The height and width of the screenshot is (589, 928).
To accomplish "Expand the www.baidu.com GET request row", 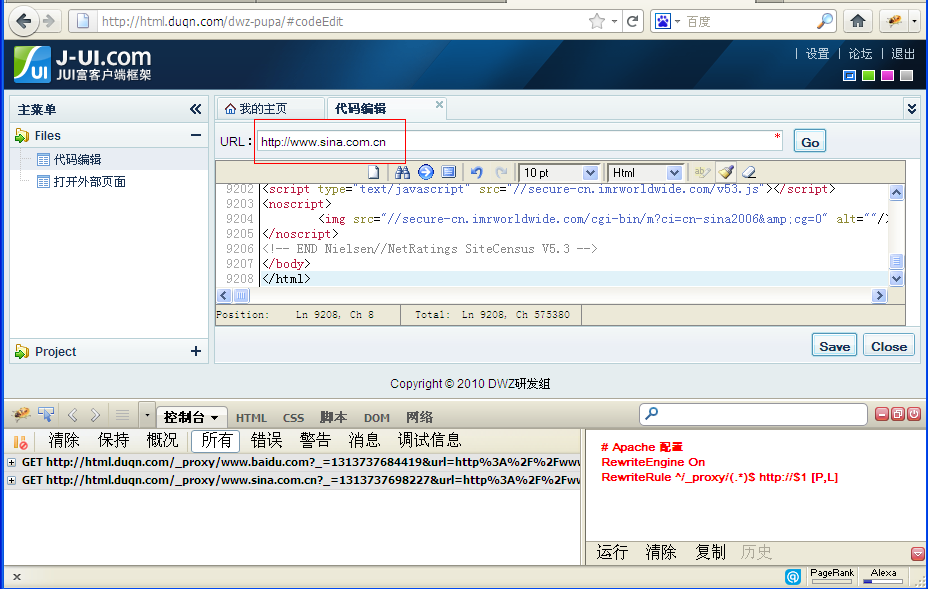I will coord(11,462).
